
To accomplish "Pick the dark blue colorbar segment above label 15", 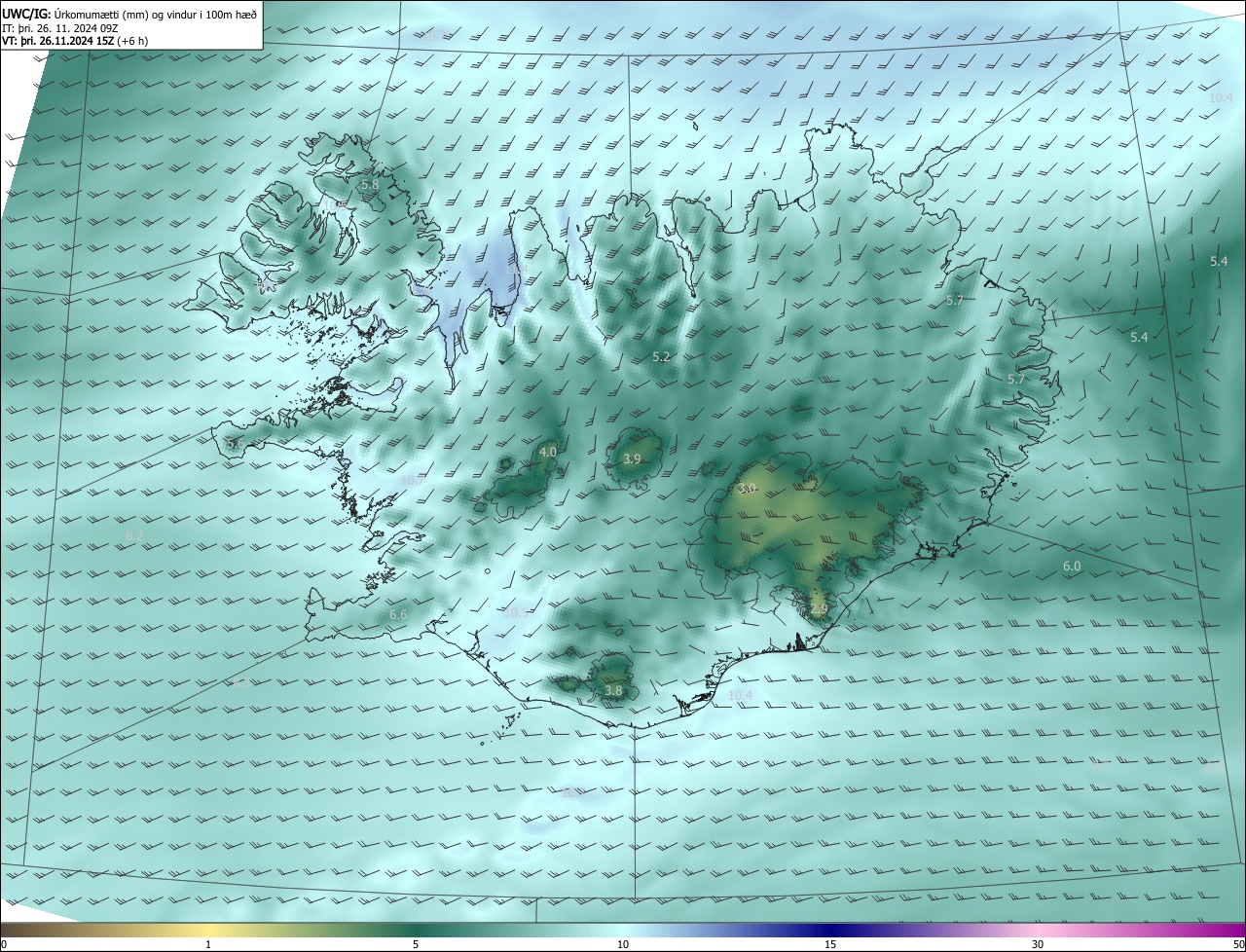I will (x=830, y=930).
